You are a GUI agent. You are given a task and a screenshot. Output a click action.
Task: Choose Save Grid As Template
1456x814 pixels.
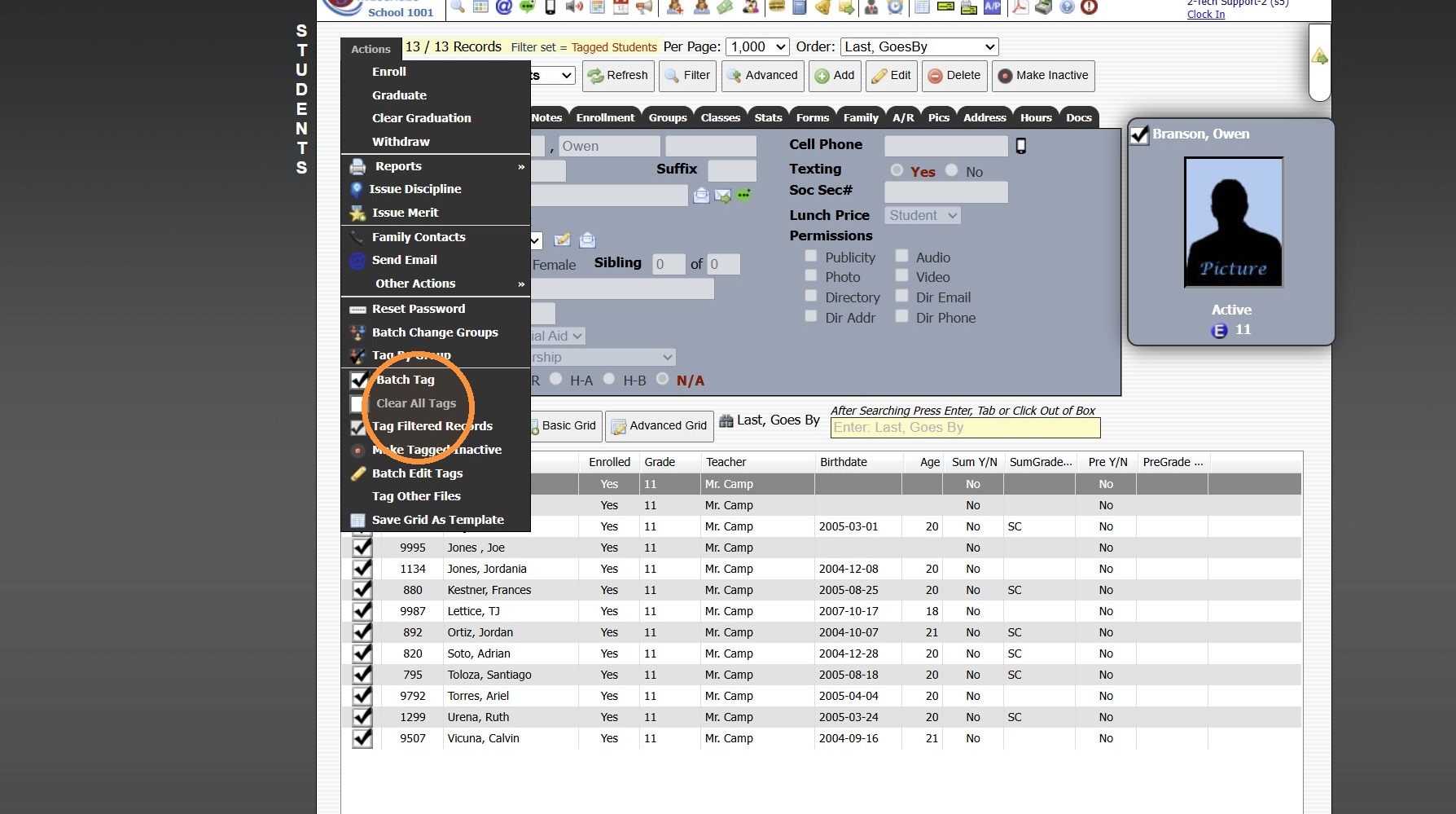[437, 520]
